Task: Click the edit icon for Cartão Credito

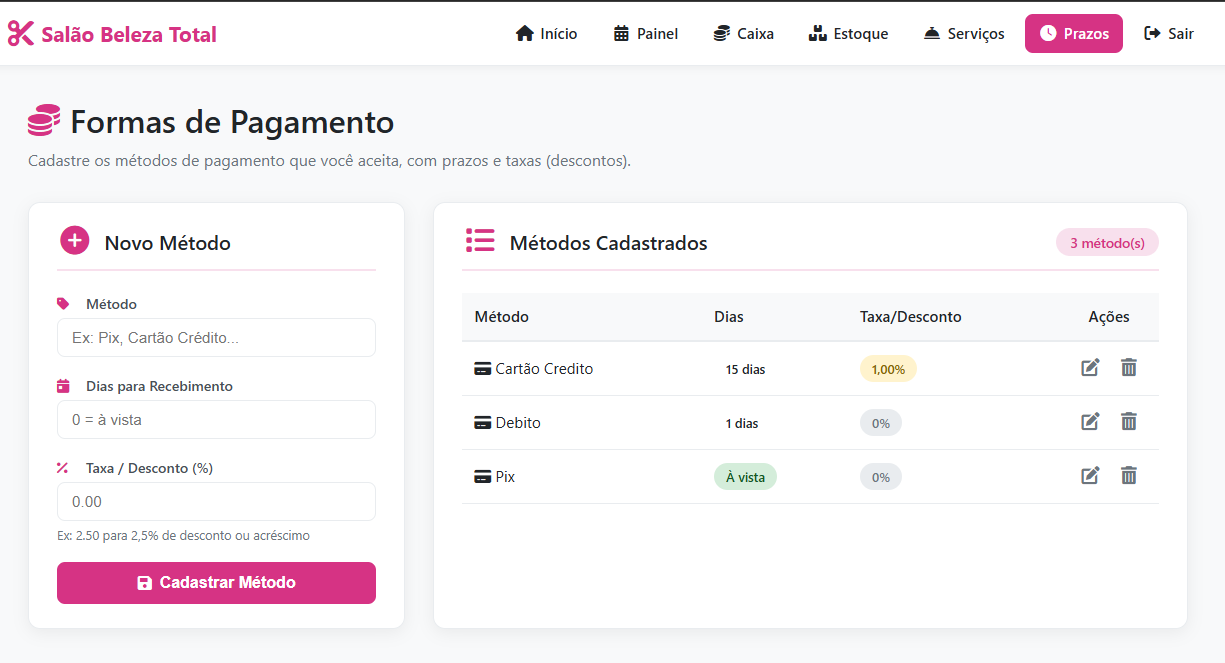Action: pyautogui.click(x=1090, y=368)
